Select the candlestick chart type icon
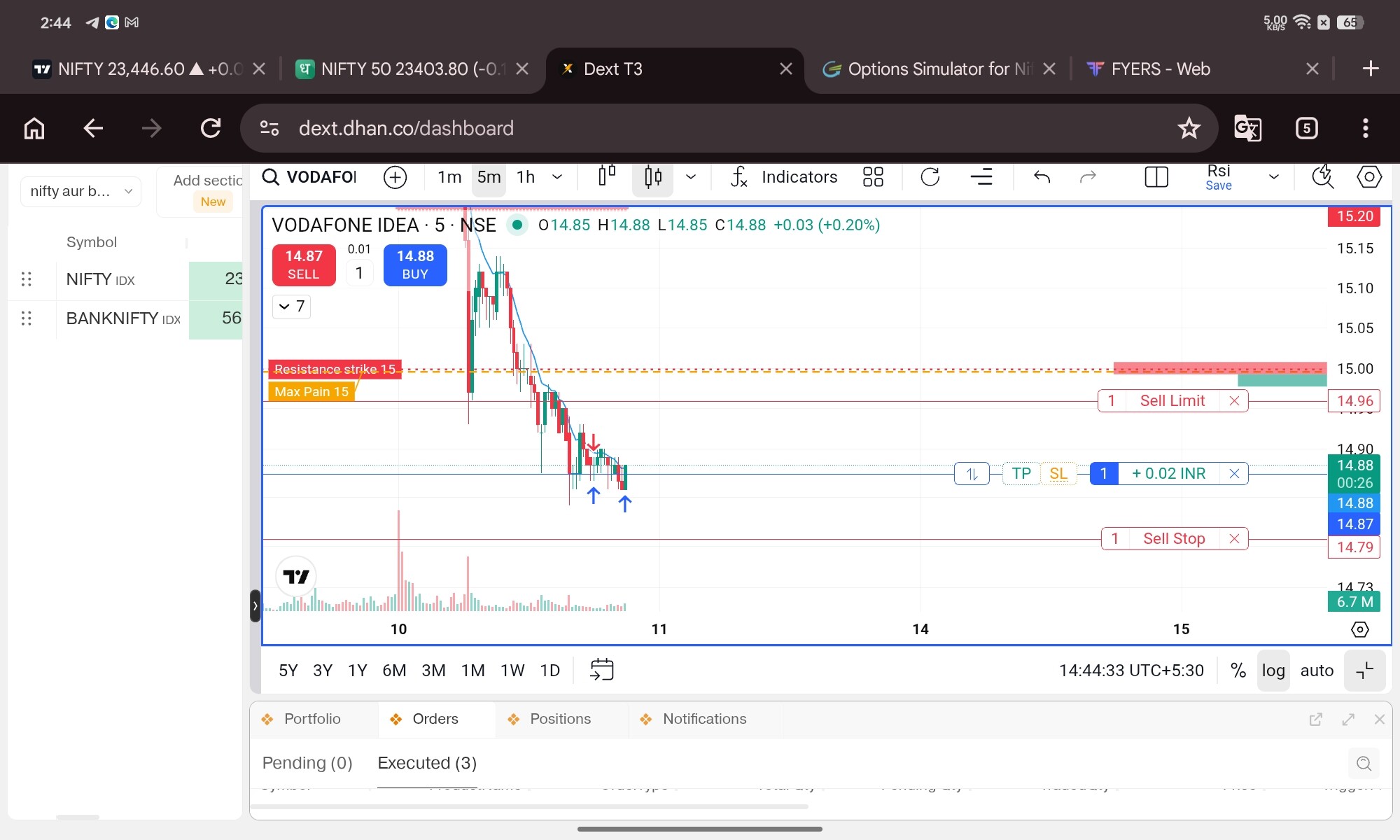This screenshot has height=840, width=1400. [x=652, y=177]
